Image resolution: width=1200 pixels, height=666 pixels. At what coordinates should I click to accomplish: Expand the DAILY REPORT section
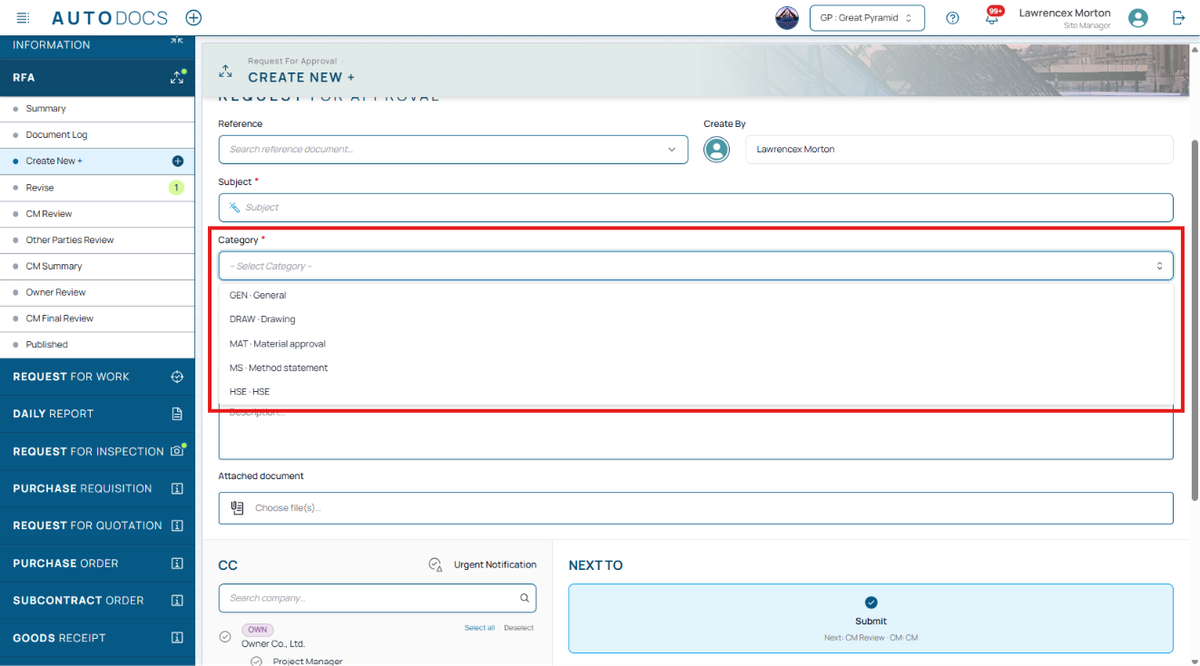coord(97,414)
